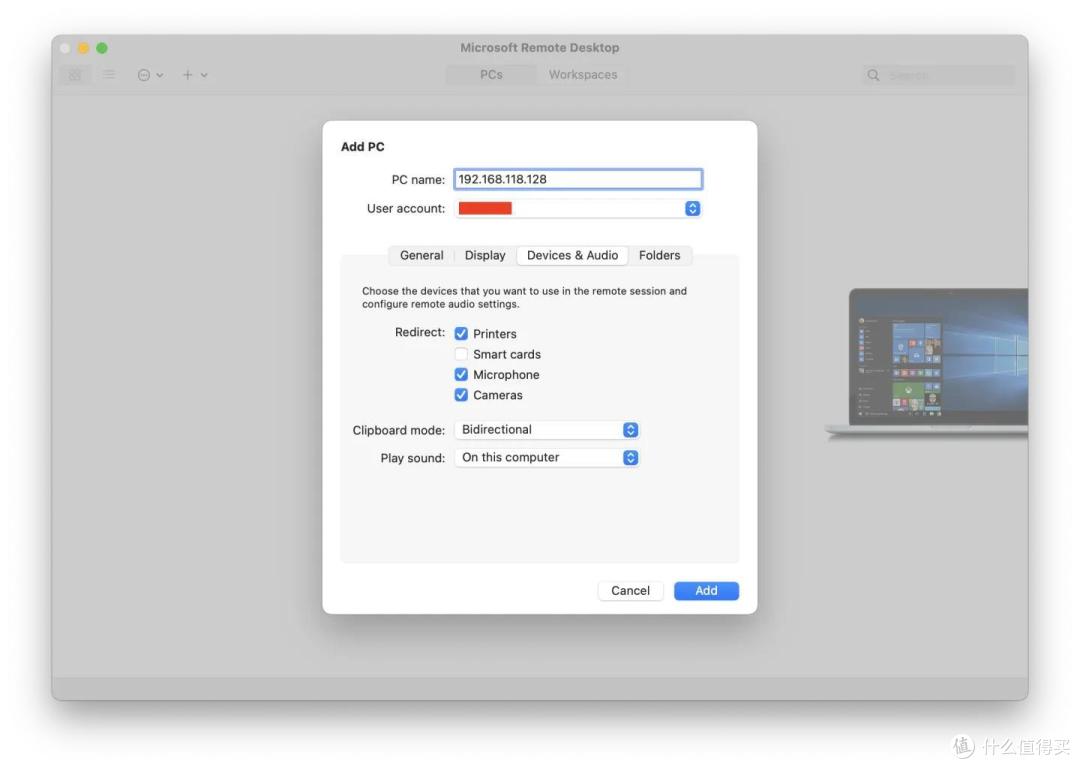This screenshot has width=1080, height=769.
Task: Open the Play sound dropdown
Action: [x=547, y=458]
